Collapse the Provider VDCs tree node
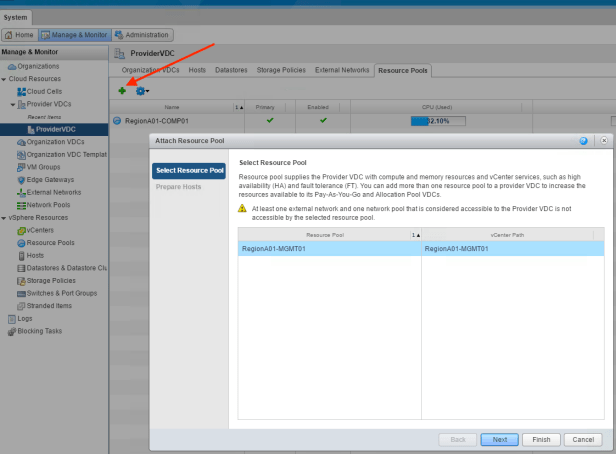Screen dimensions: 616x454 (x=12, y=104)
